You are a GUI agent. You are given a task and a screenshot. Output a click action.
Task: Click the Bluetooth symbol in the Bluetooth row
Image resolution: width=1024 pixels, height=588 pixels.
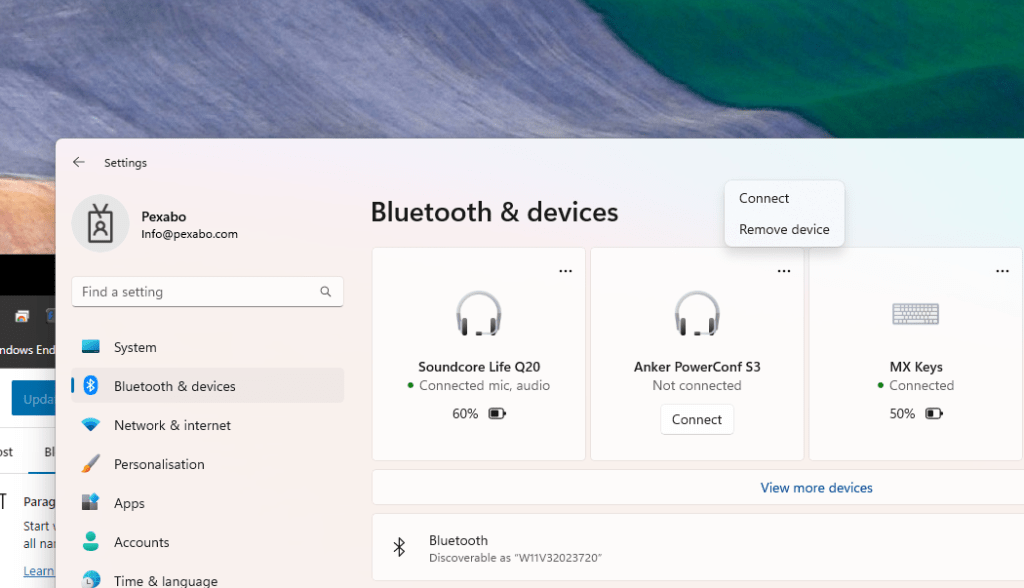[399, 547]
